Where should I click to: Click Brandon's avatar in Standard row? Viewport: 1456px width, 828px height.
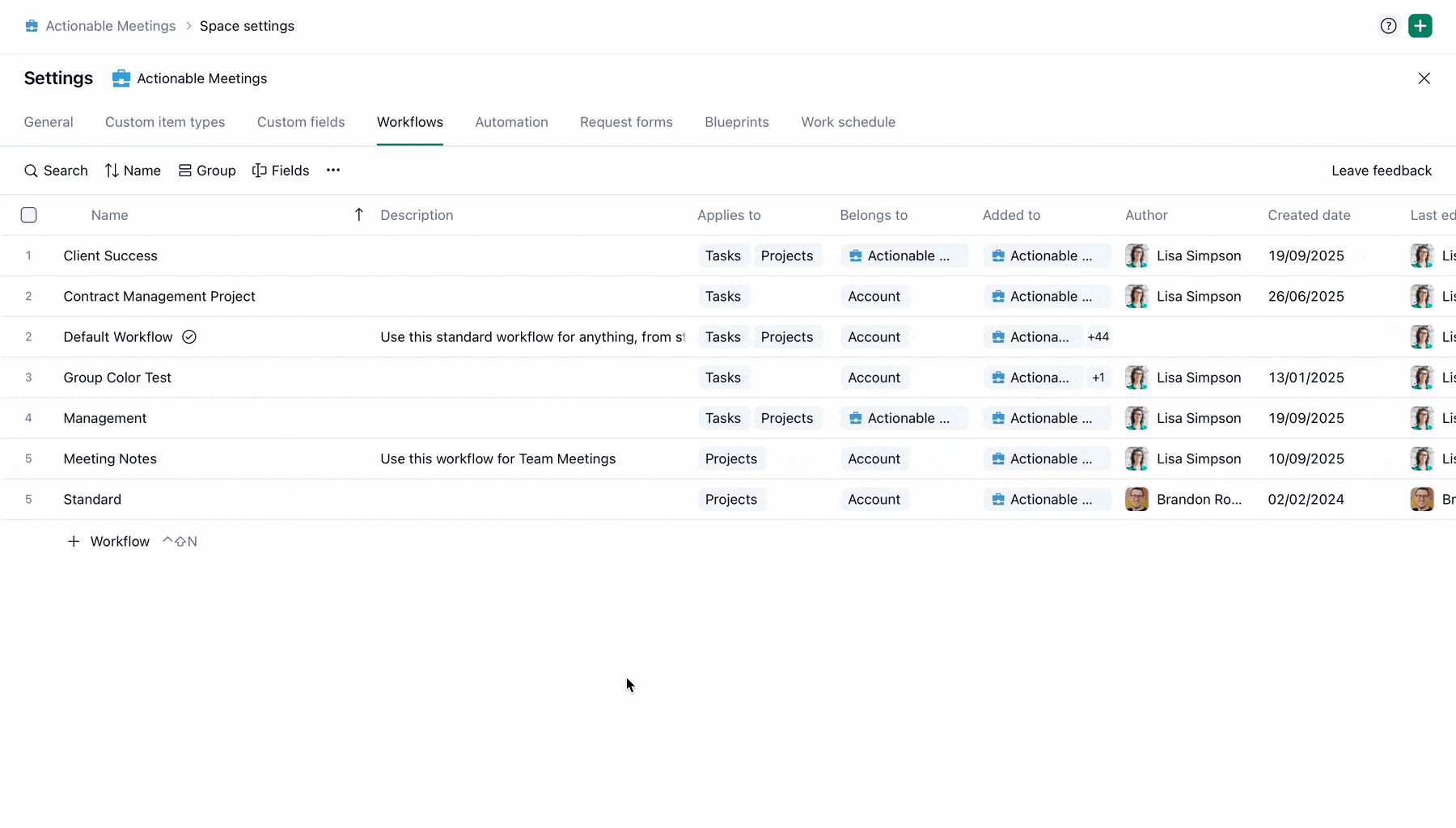coord(1136,500)
